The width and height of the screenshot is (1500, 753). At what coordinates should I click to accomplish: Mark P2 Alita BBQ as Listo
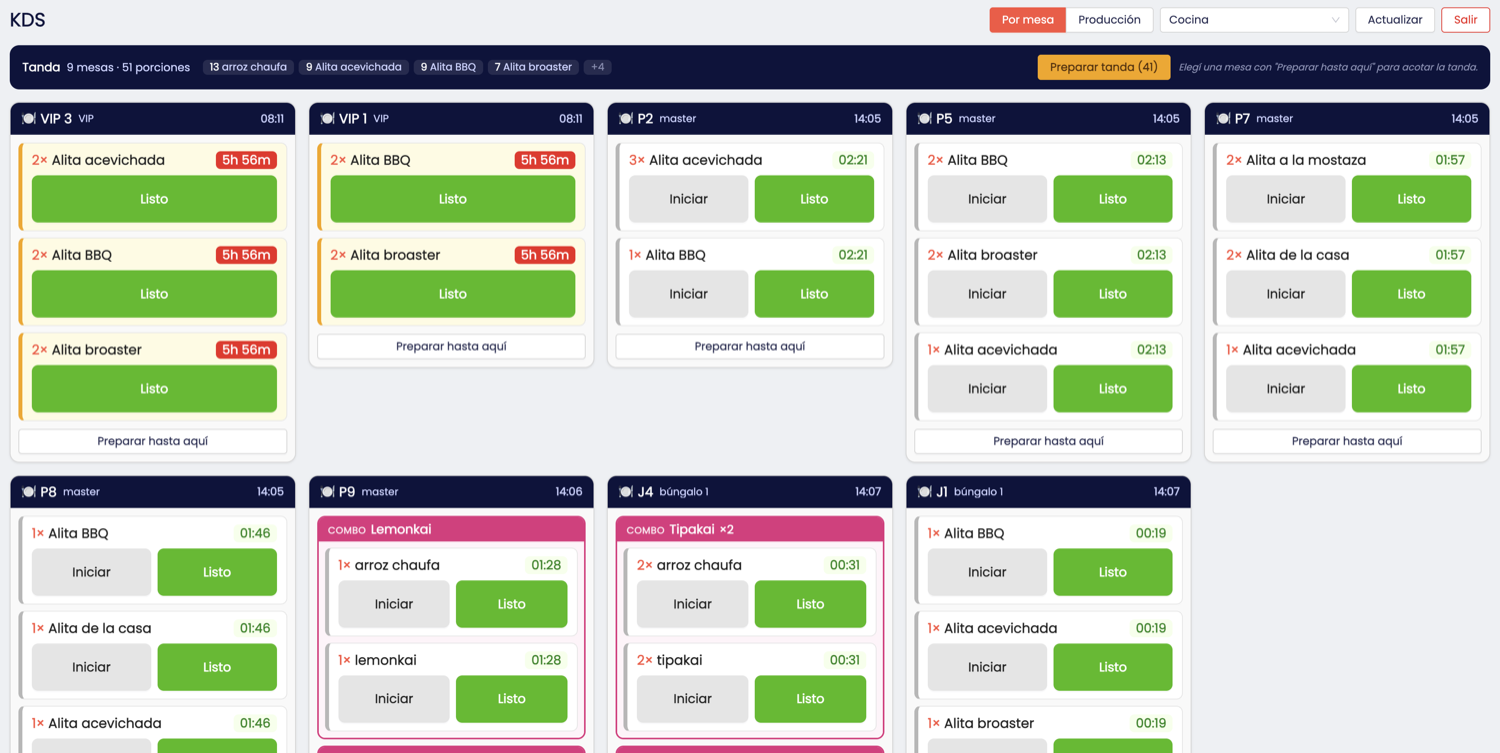814,294
